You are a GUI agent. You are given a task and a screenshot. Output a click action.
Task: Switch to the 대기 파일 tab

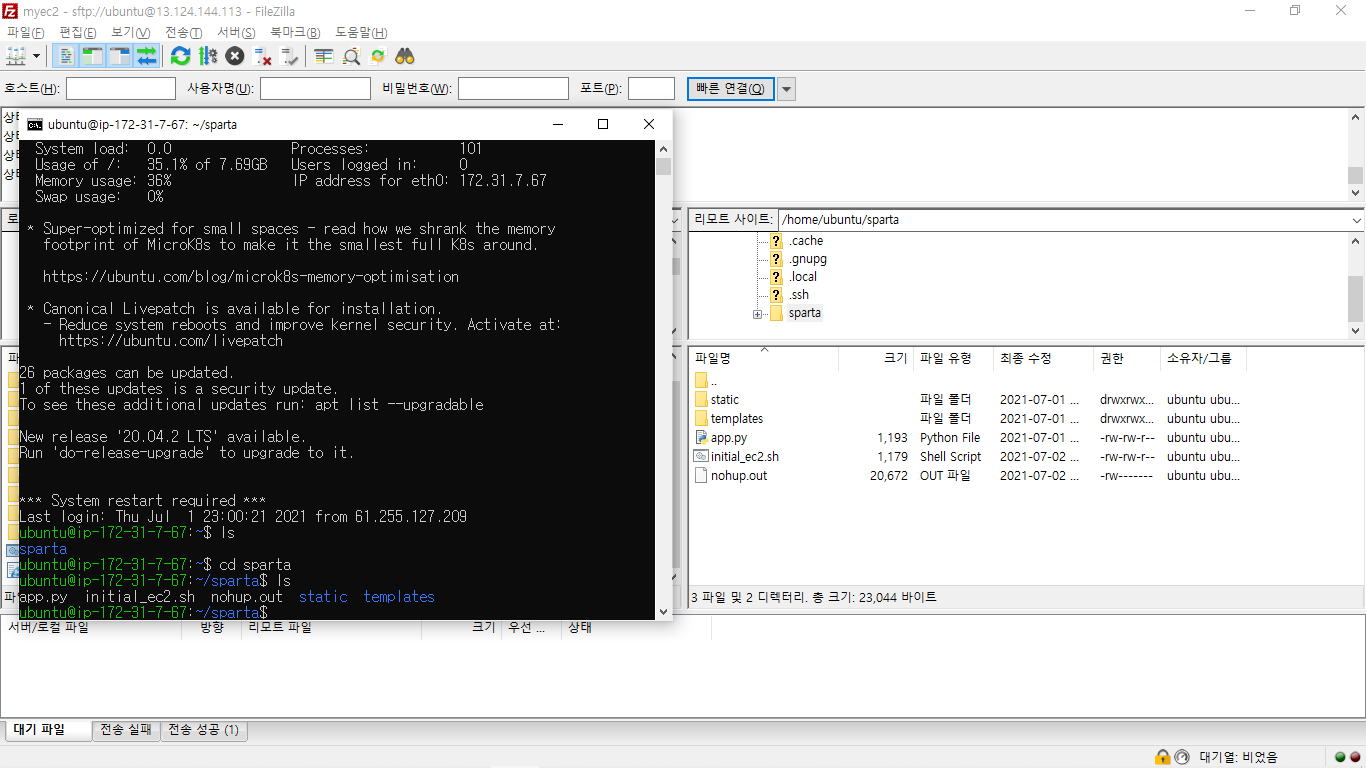(46, 730)
